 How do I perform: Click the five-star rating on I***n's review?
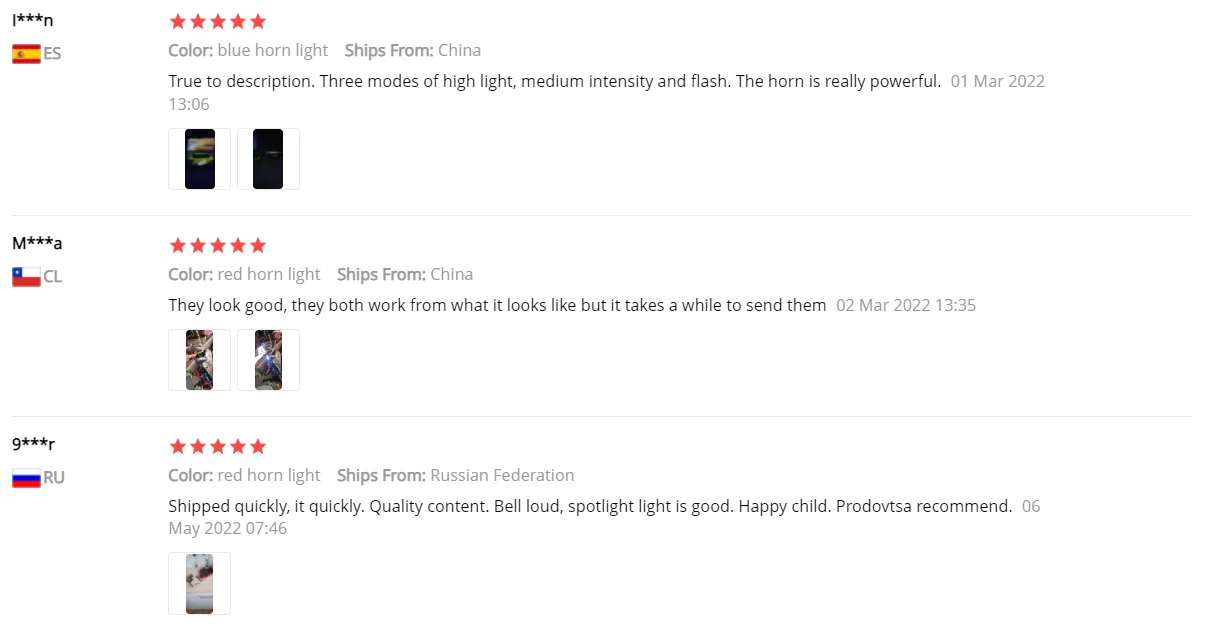pos(217,22)
